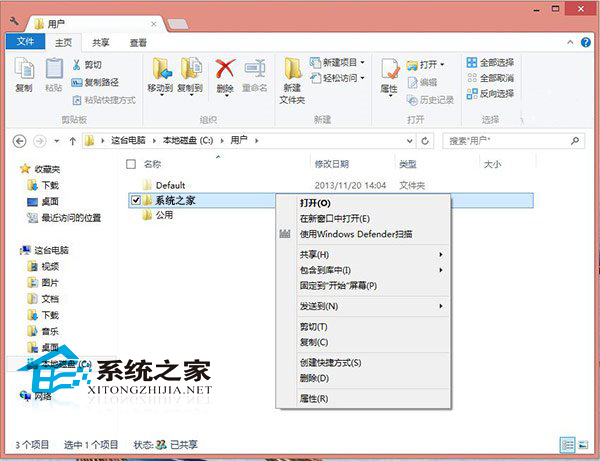This screenshot has height=461, width=600.
Task: Click Paste shortcut (粘贴快捷方式) in ribbon
Action: pyautogui.click(x=104, y=100)
